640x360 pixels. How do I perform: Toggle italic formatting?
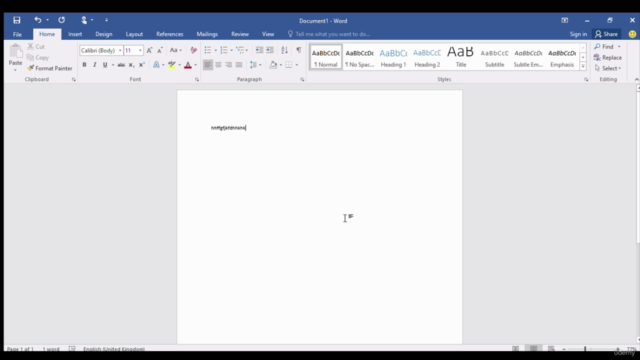(95, 65)
